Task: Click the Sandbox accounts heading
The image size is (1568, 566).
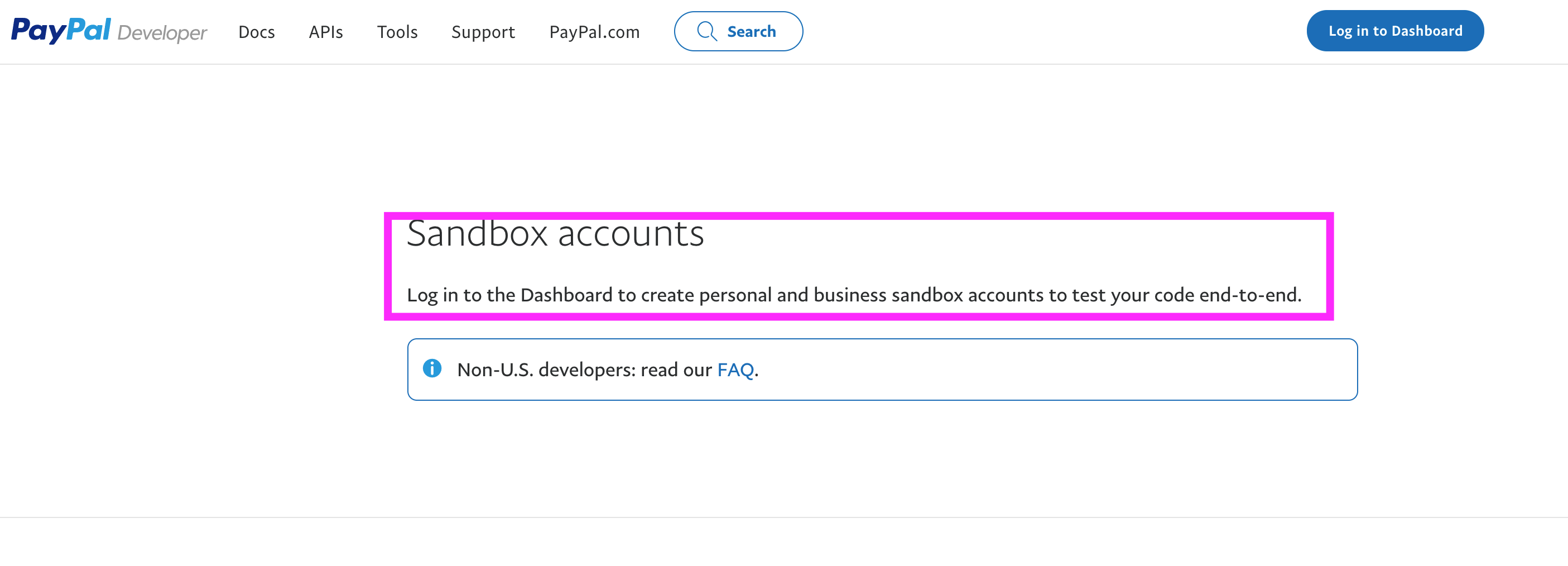Action: pos(555,234)
